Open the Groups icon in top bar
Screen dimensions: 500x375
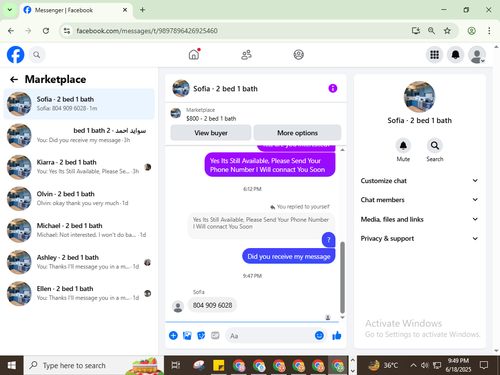(x=299, y=54)
